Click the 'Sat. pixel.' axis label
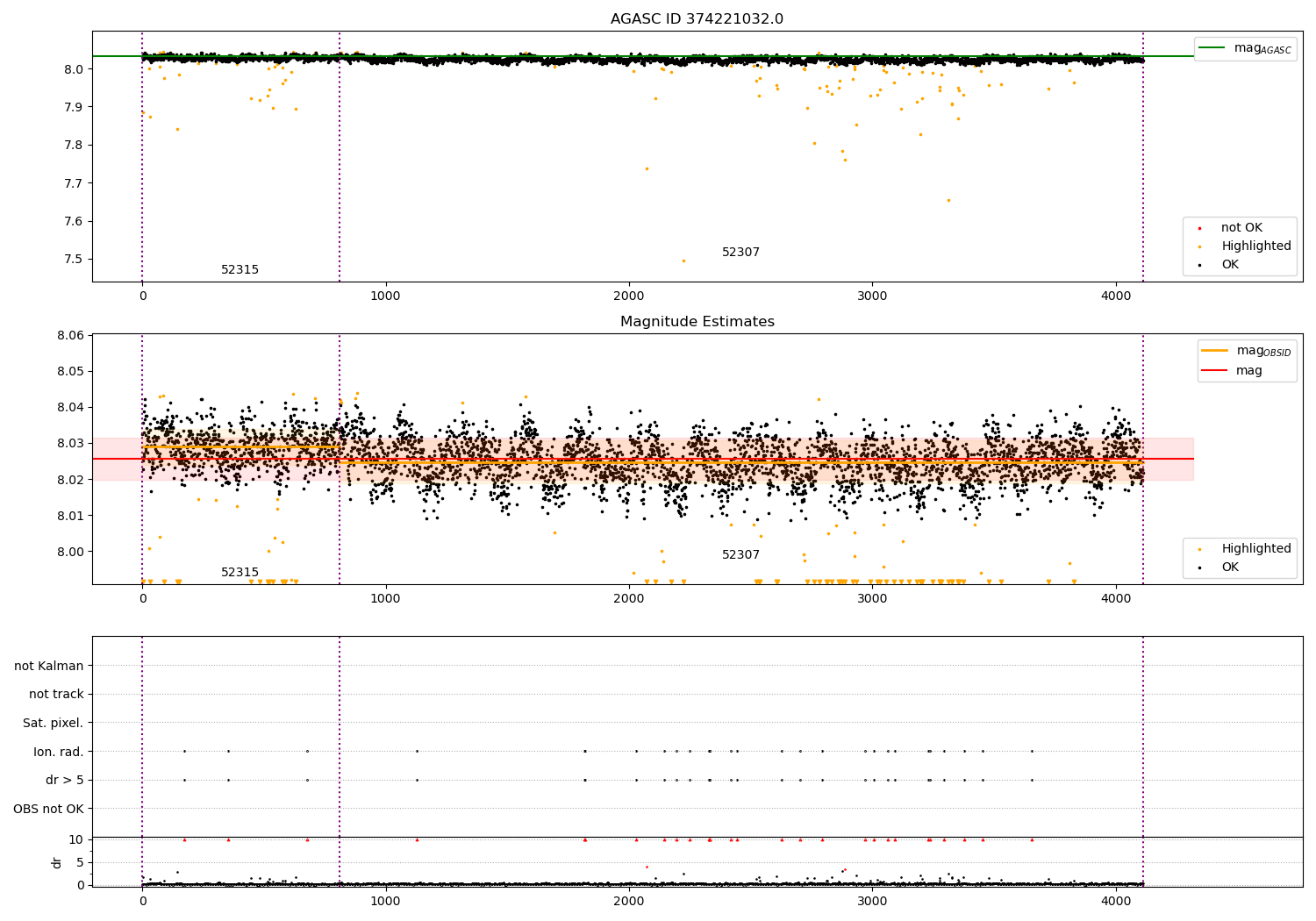The height and width of the screenshot is (921, 1316). (x=54, y=724)
